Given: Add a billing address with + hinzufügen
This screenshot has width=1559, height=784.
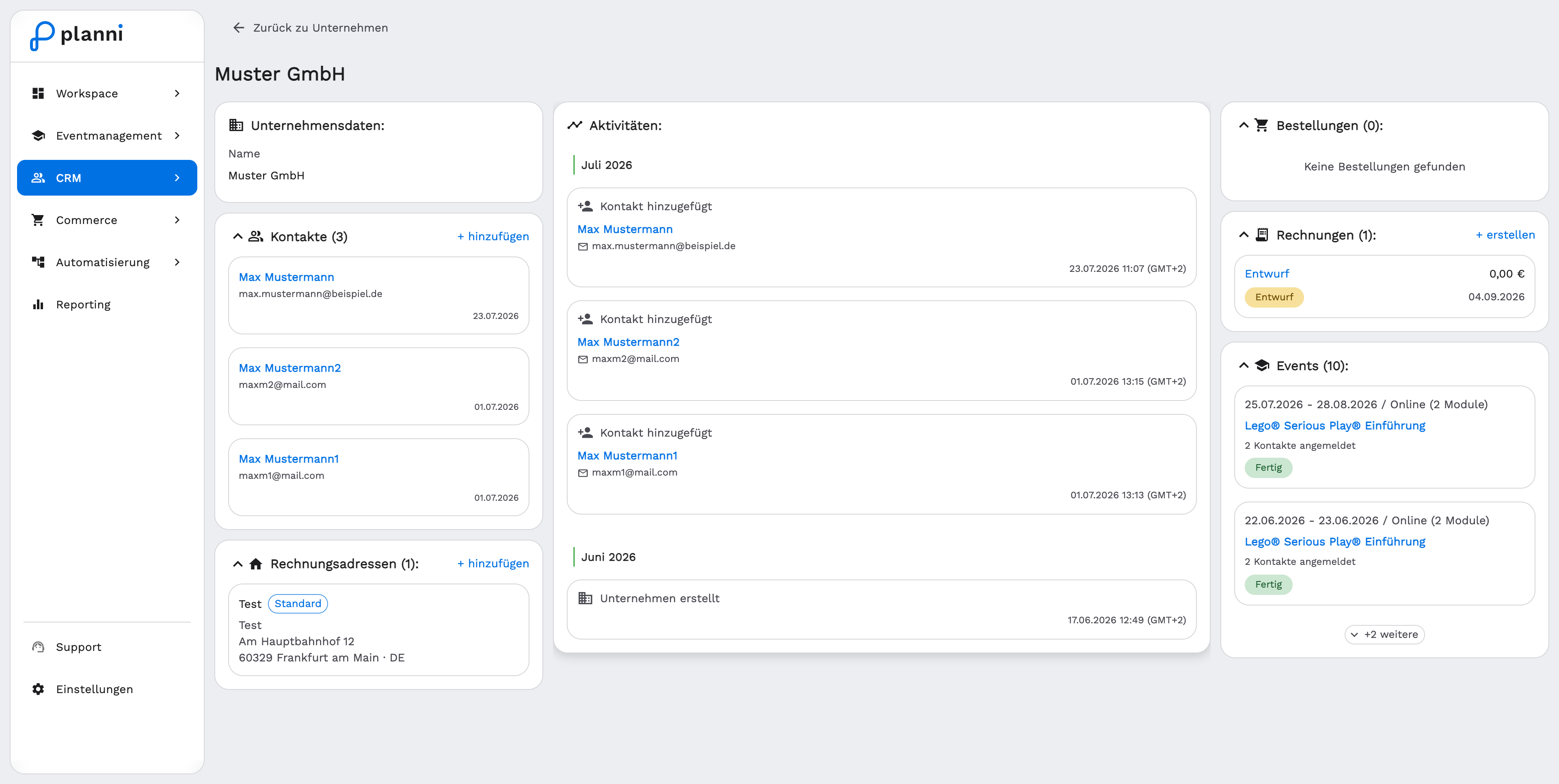Looking at the screenshot, I should point(492,564).
